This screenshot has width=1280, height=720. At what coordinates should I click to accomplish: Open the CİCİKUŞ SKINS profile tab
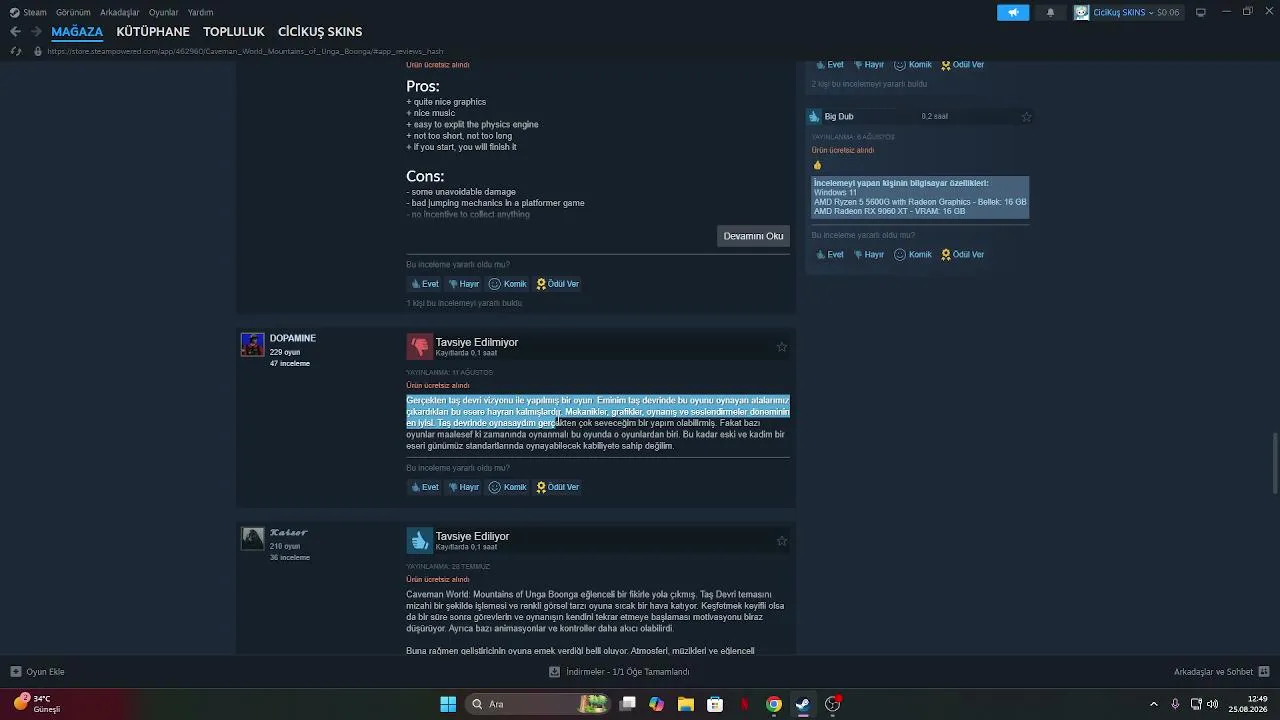(x=320, y=31)
